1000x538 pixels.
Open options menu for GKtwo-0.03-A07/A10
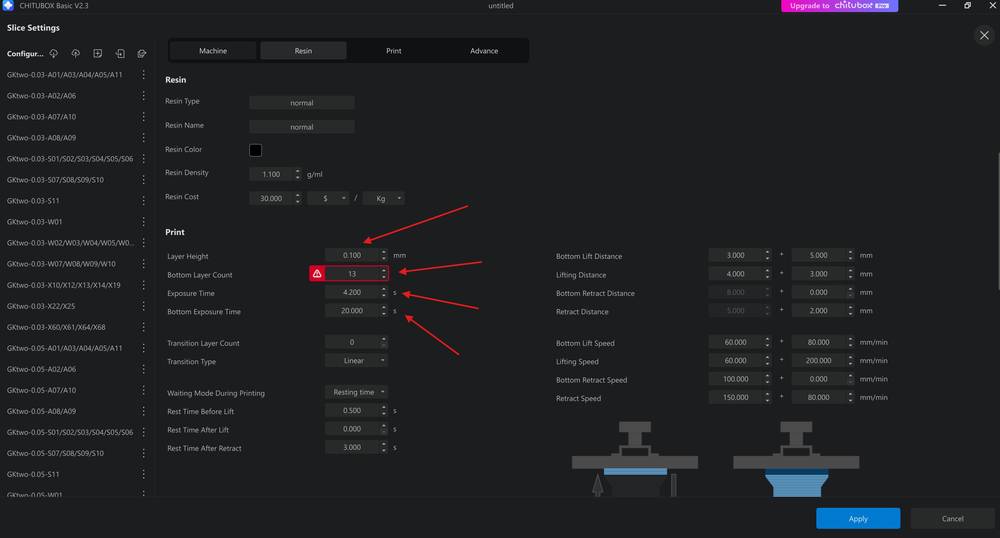pyautogui.click(x=143, y=117)
